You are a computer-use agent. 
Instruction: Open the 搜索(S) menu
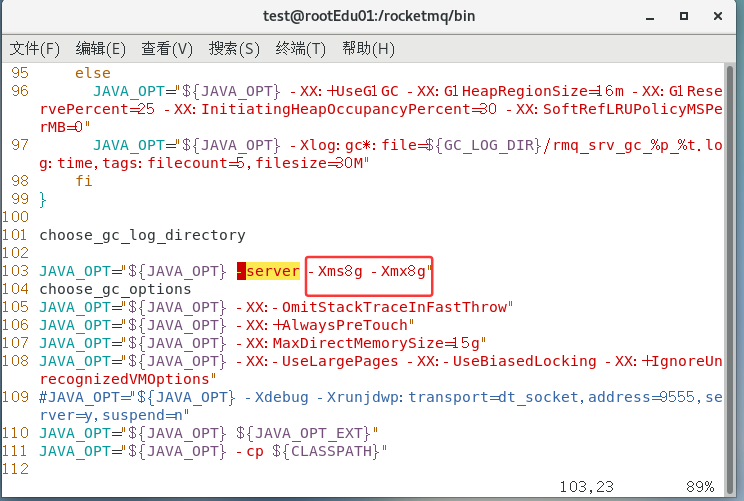tap(234, 48)
